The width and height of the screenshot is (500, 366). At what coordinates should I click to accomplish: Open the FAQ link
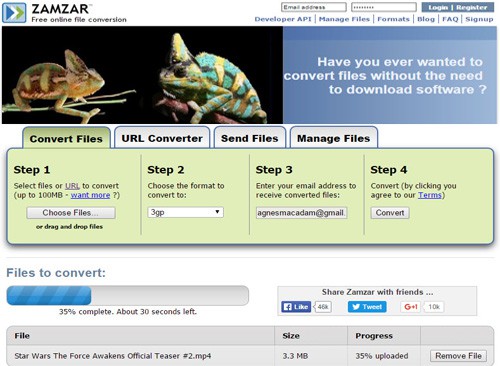click(450, 19)
